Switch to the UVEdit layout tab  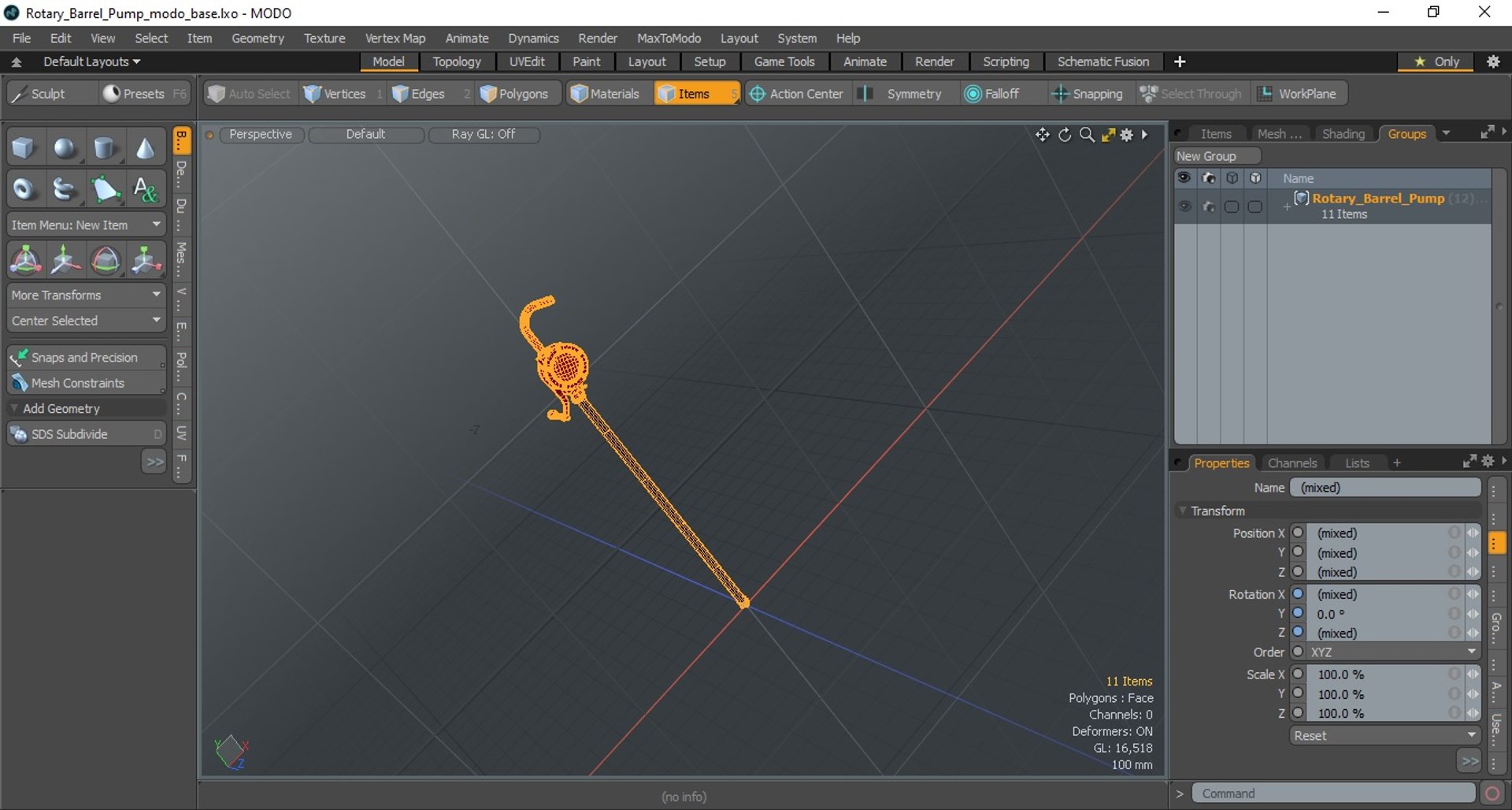point(527,61)
